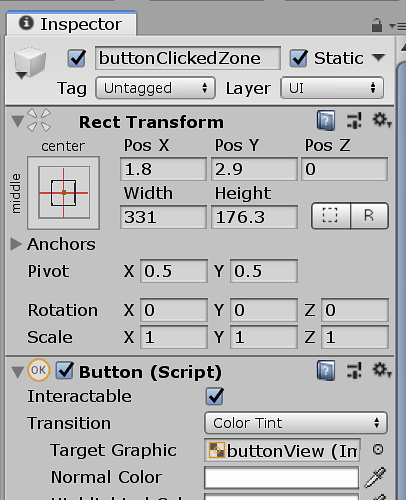Screen dimensions: 406x500
Task: Click the raw edit mode R button
Action: [x=369, y=216]
